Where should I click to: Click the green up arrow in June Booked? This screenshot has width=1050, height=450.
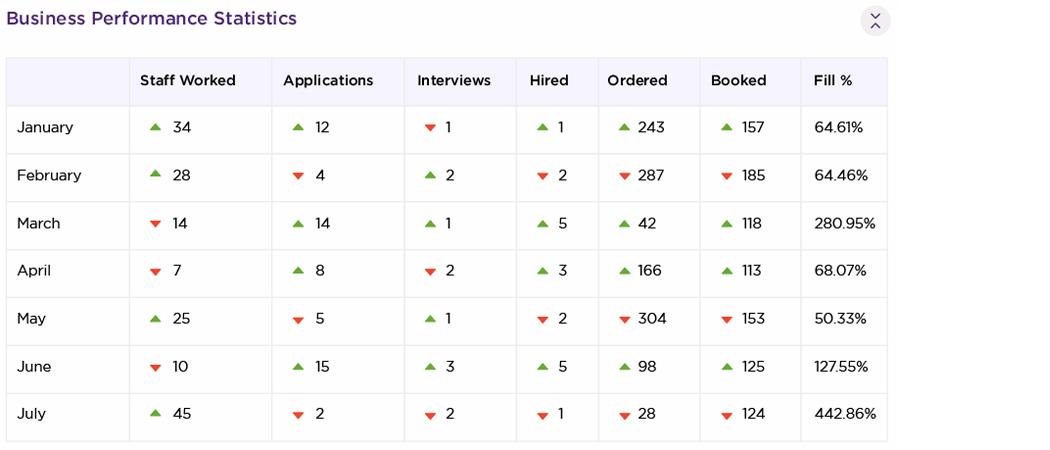727,366
